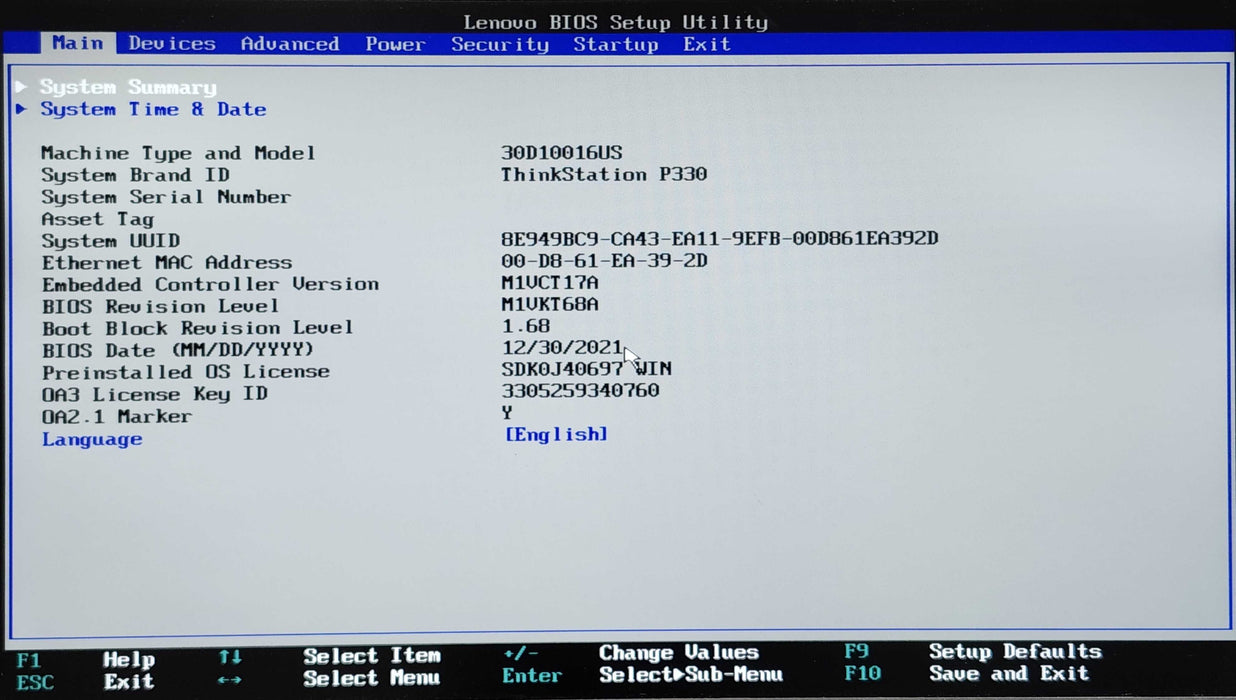Select the Exit tab

pyautogui.click(x=707, y=44)
